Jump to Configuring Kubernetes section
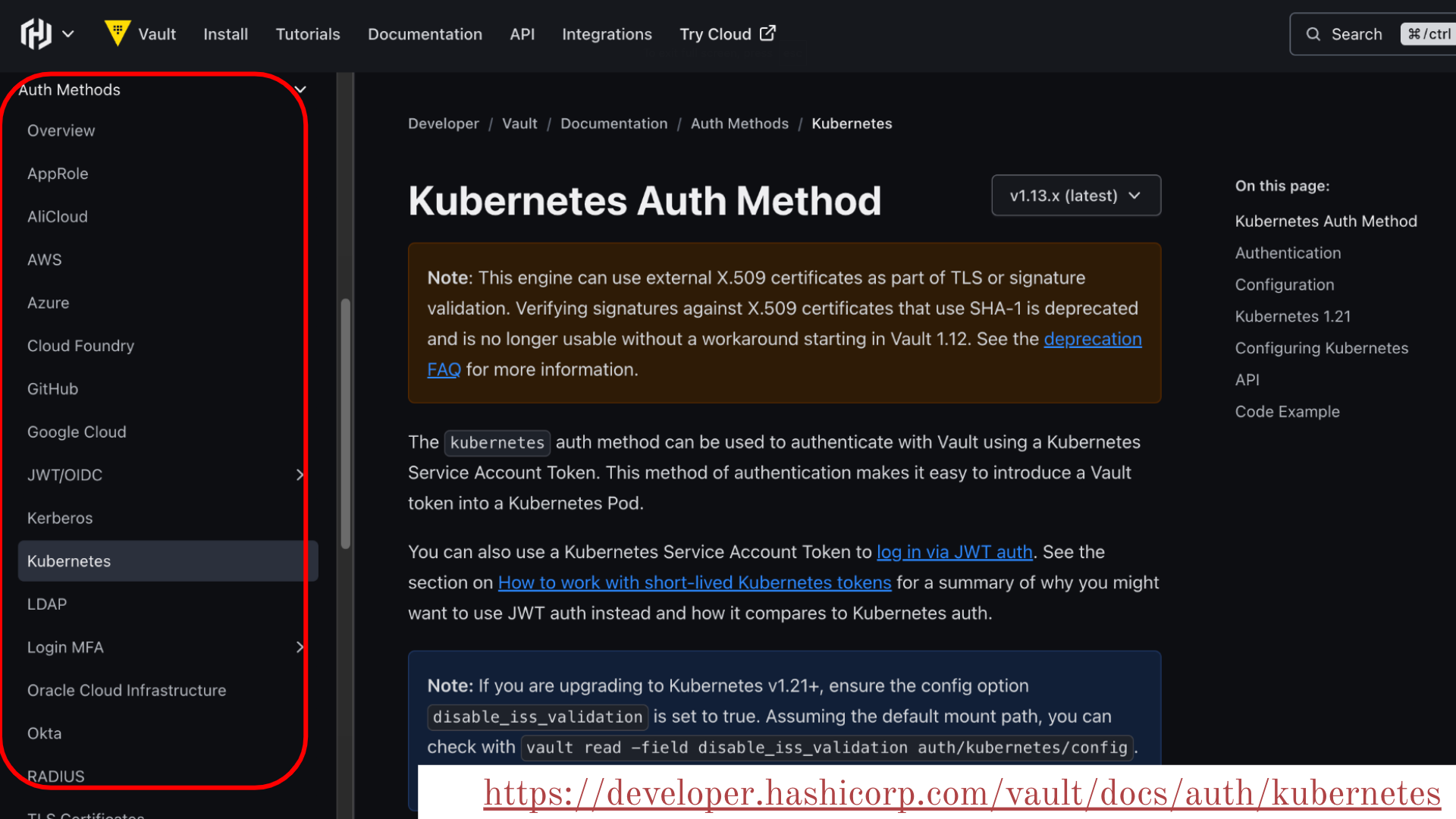The height and width of the screenshot is (819, 1456). pyautogui.click(x=1321, y=348)
